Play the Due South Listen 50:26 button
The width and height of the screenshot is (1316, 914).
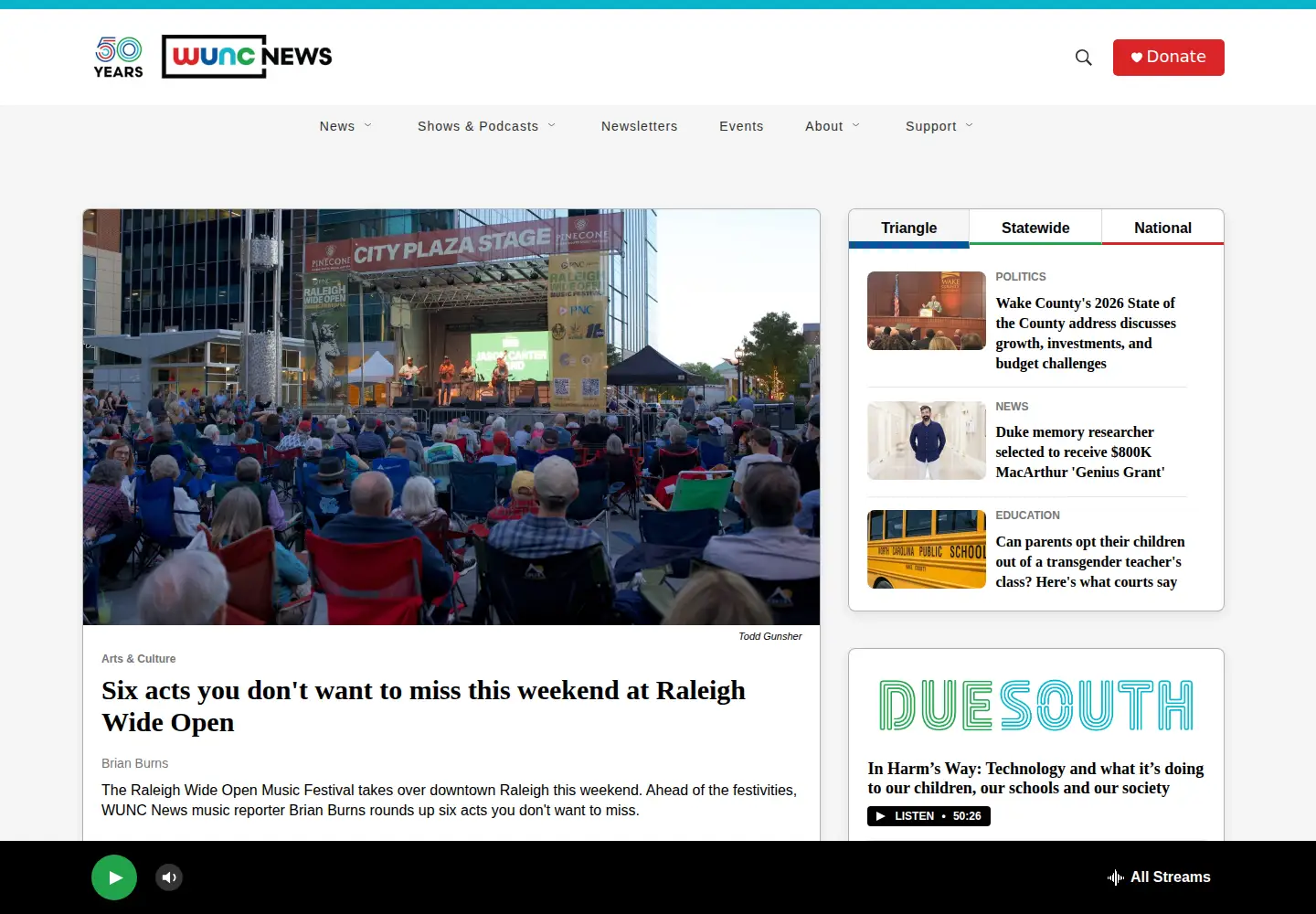tap(929, 816)
